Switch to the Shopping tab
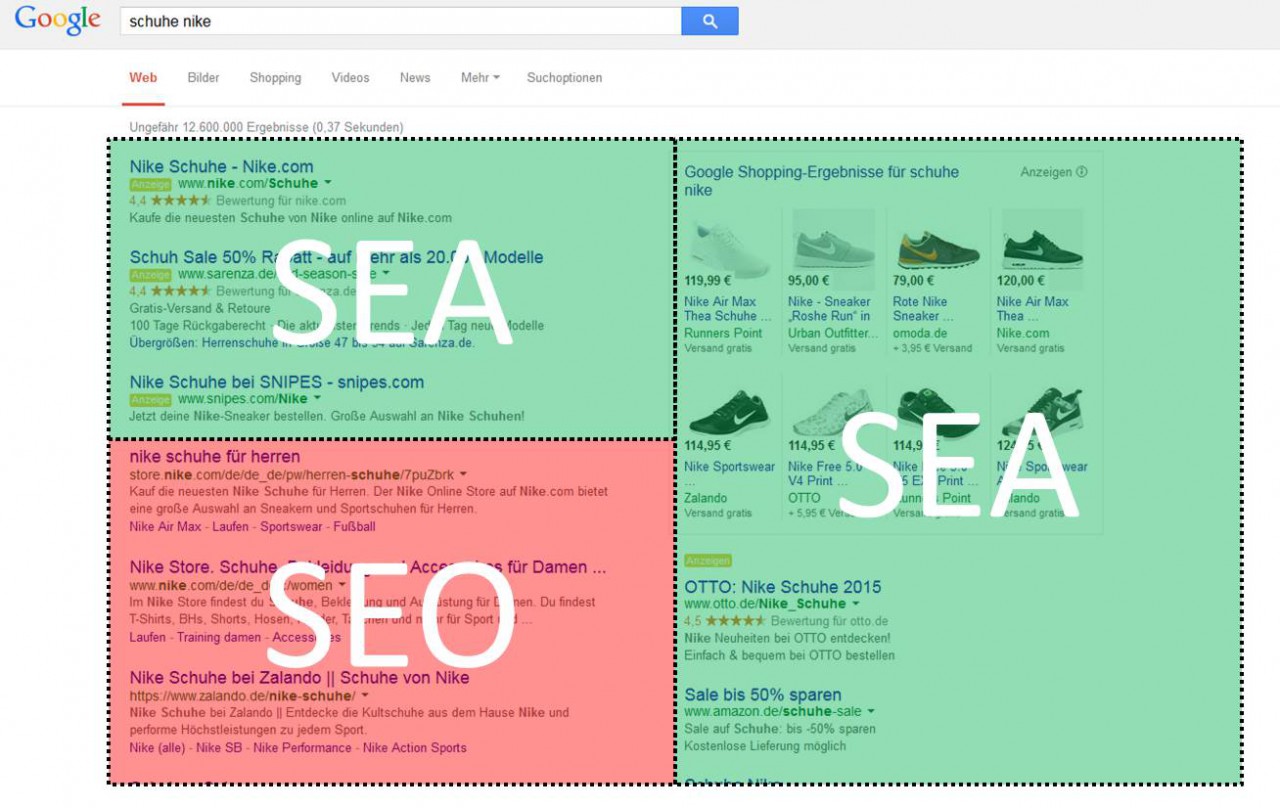Image resolution: width=1280 pixels, height=808 pixels. coord(275,78)
